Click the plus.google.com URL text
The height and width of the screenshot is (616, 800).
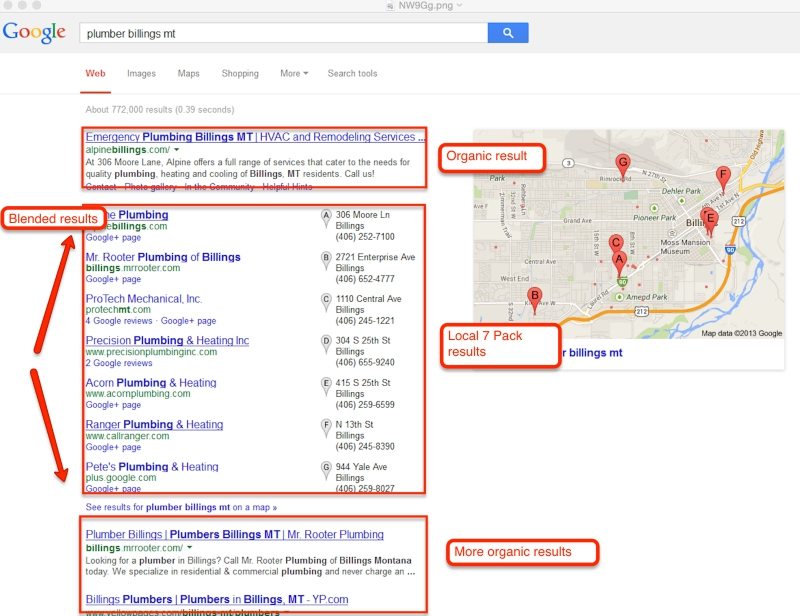tap(121, 478)
